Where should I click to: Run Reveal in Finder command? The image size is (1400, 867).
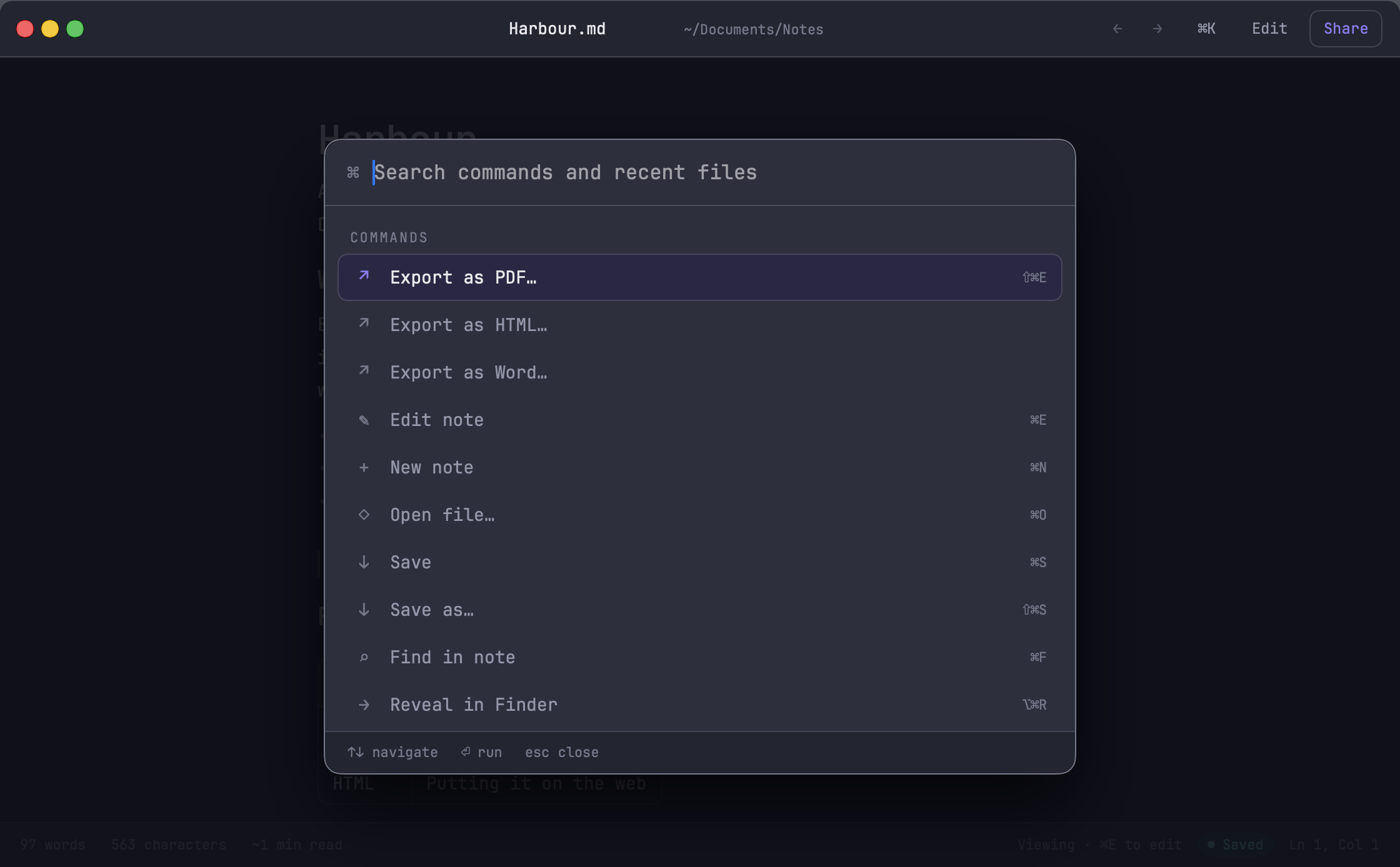coord(700,705)
